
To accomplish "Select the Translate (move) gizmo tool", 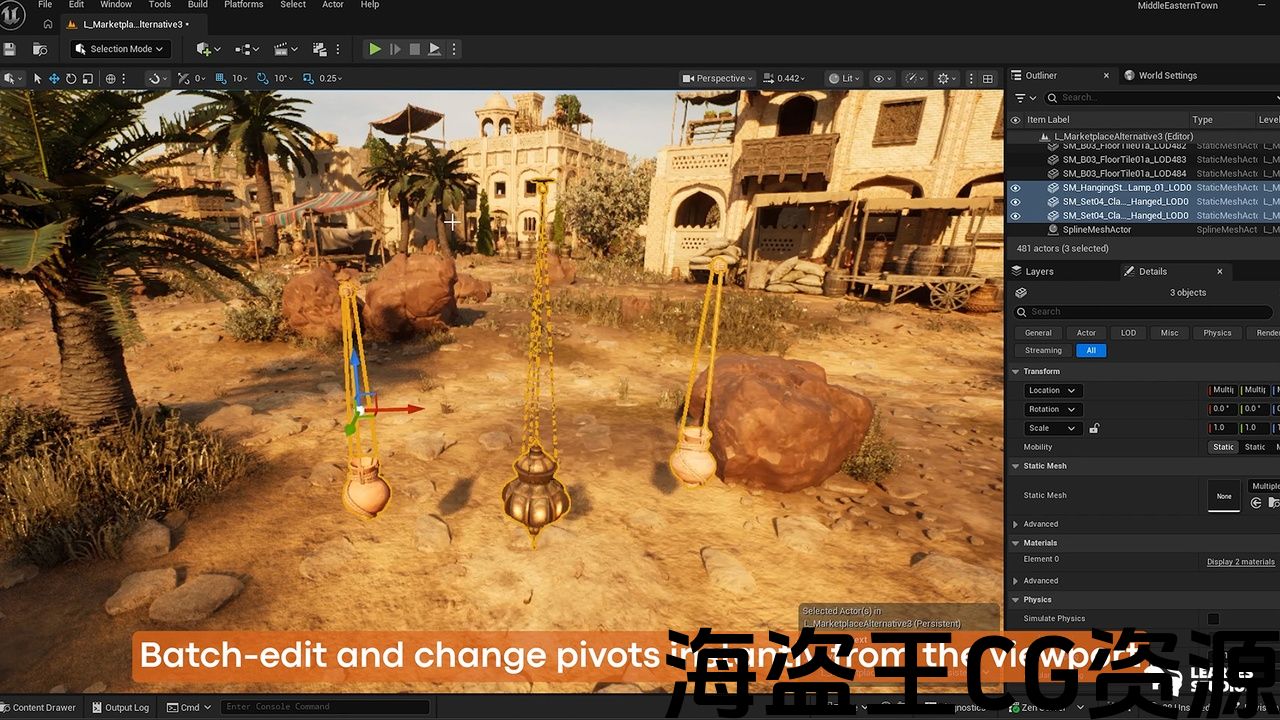I will click(54, 78).
